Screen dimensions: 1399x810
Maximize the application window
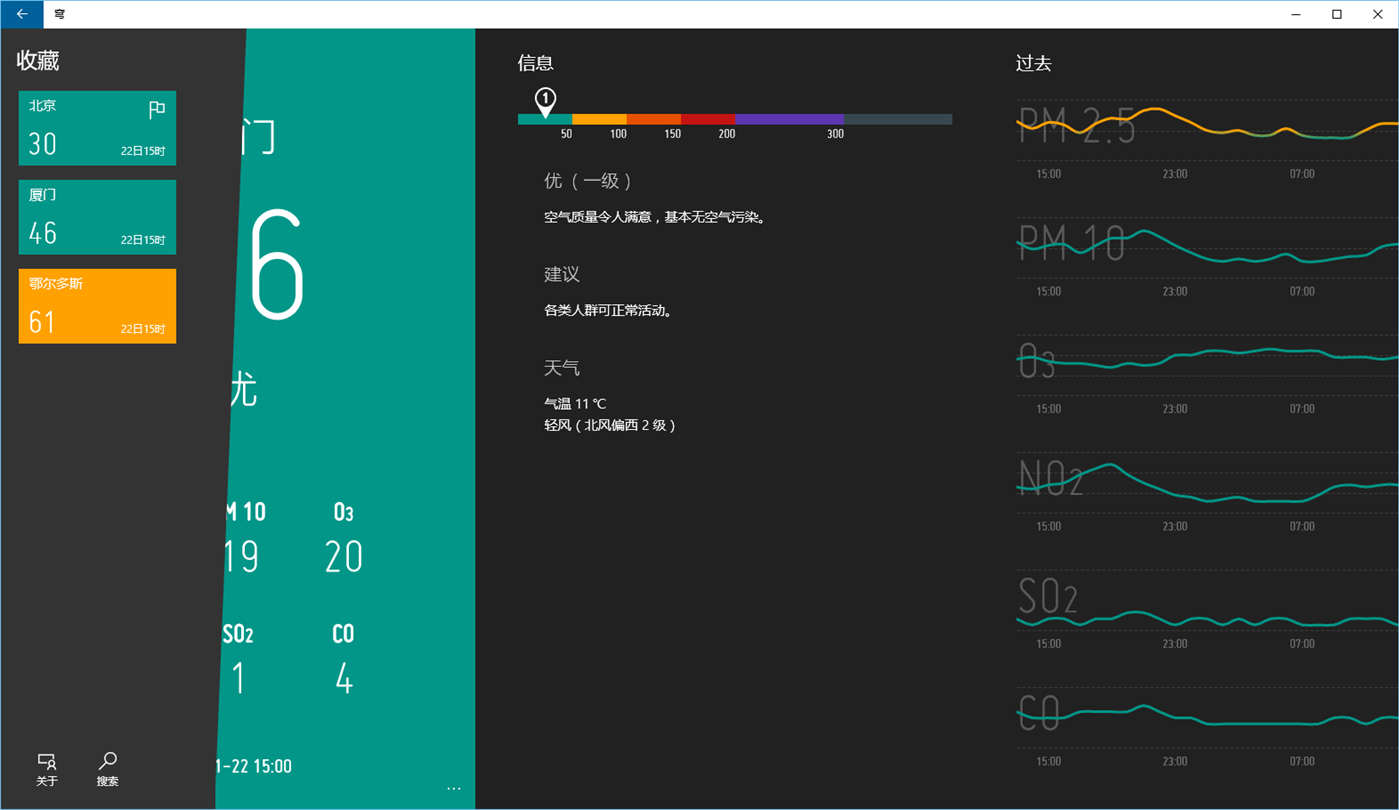point(1337,14)
